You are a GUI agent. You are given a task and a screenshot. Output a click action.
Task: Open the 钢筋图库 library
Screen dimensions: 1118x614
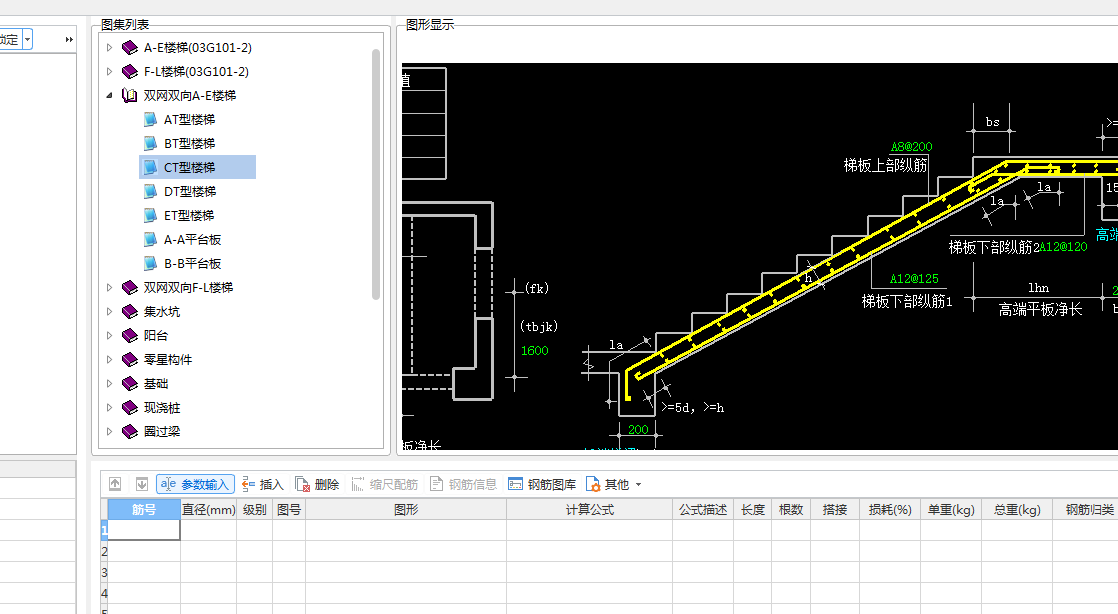pos(542,484)
